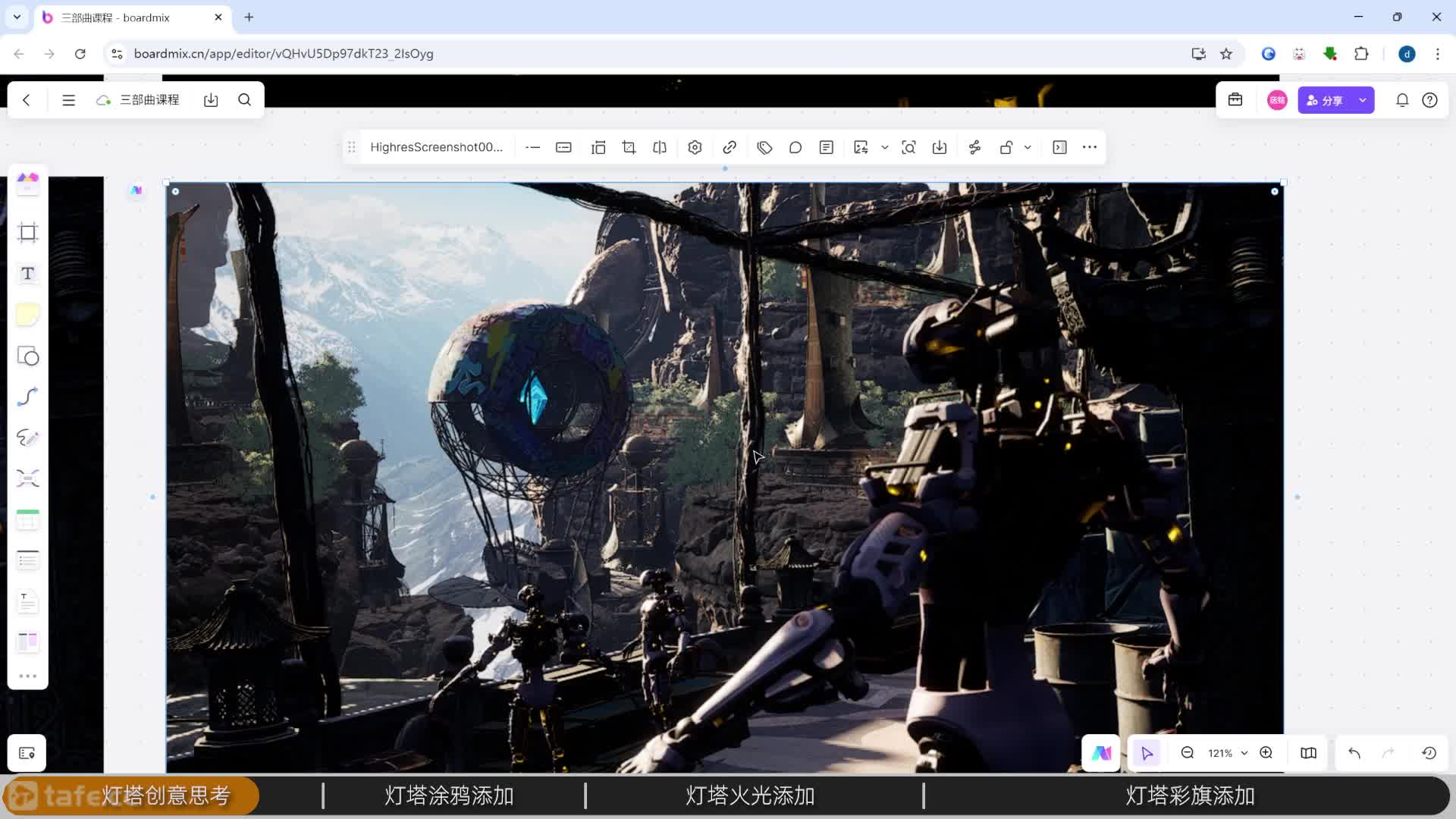The image size is (1456, 819).
Task: Select the Pen drawing tool
Action: point(28,438)
